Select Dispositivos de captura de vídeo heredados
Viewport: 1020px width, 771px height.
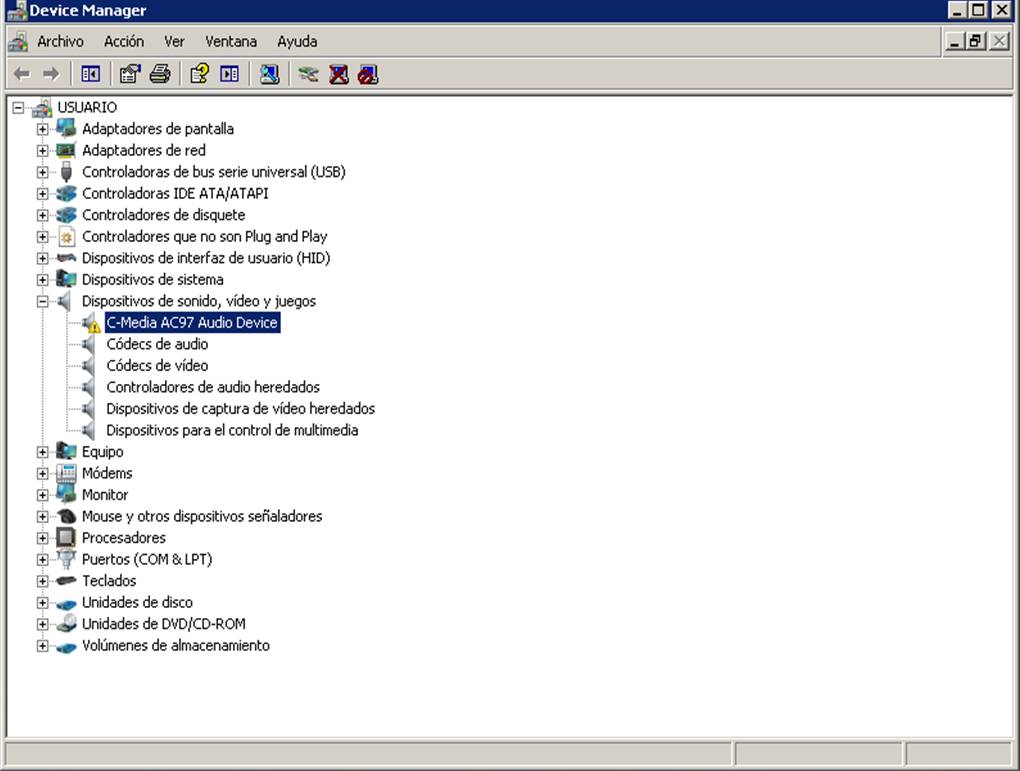[241, 409]
